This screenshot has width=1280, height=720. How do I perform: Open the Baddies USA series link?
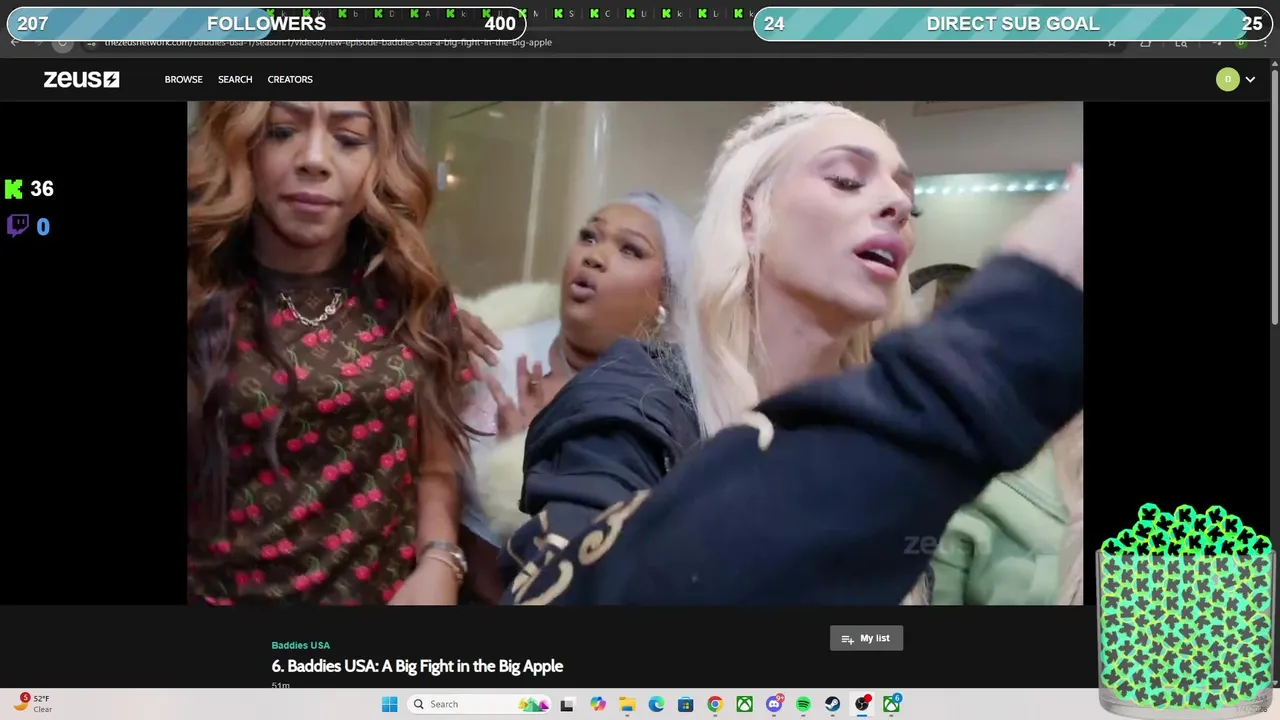(301, 645)
